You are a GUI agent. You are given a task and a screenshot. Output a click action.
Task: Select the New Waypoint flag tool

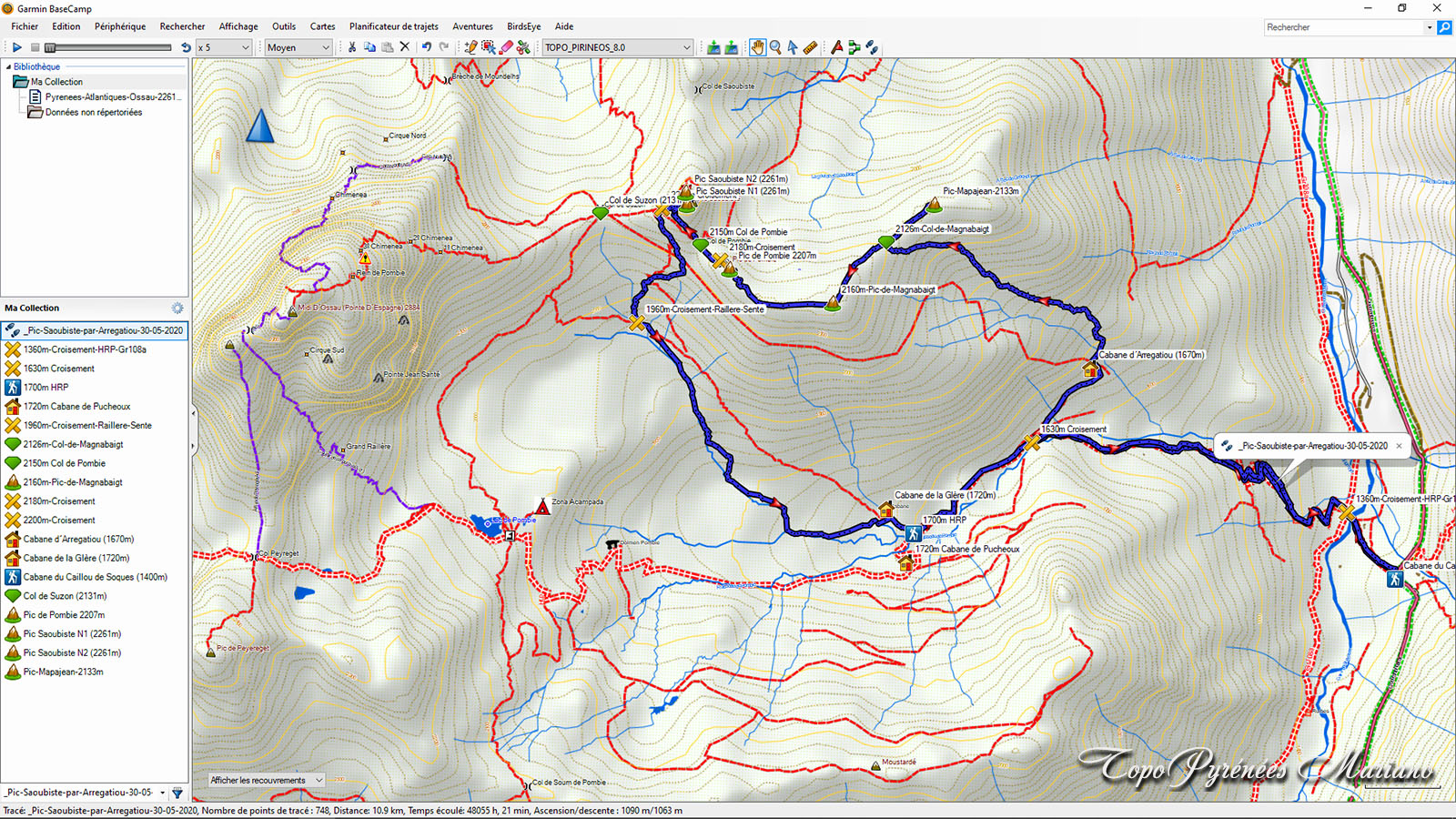[x=836, y=47]
